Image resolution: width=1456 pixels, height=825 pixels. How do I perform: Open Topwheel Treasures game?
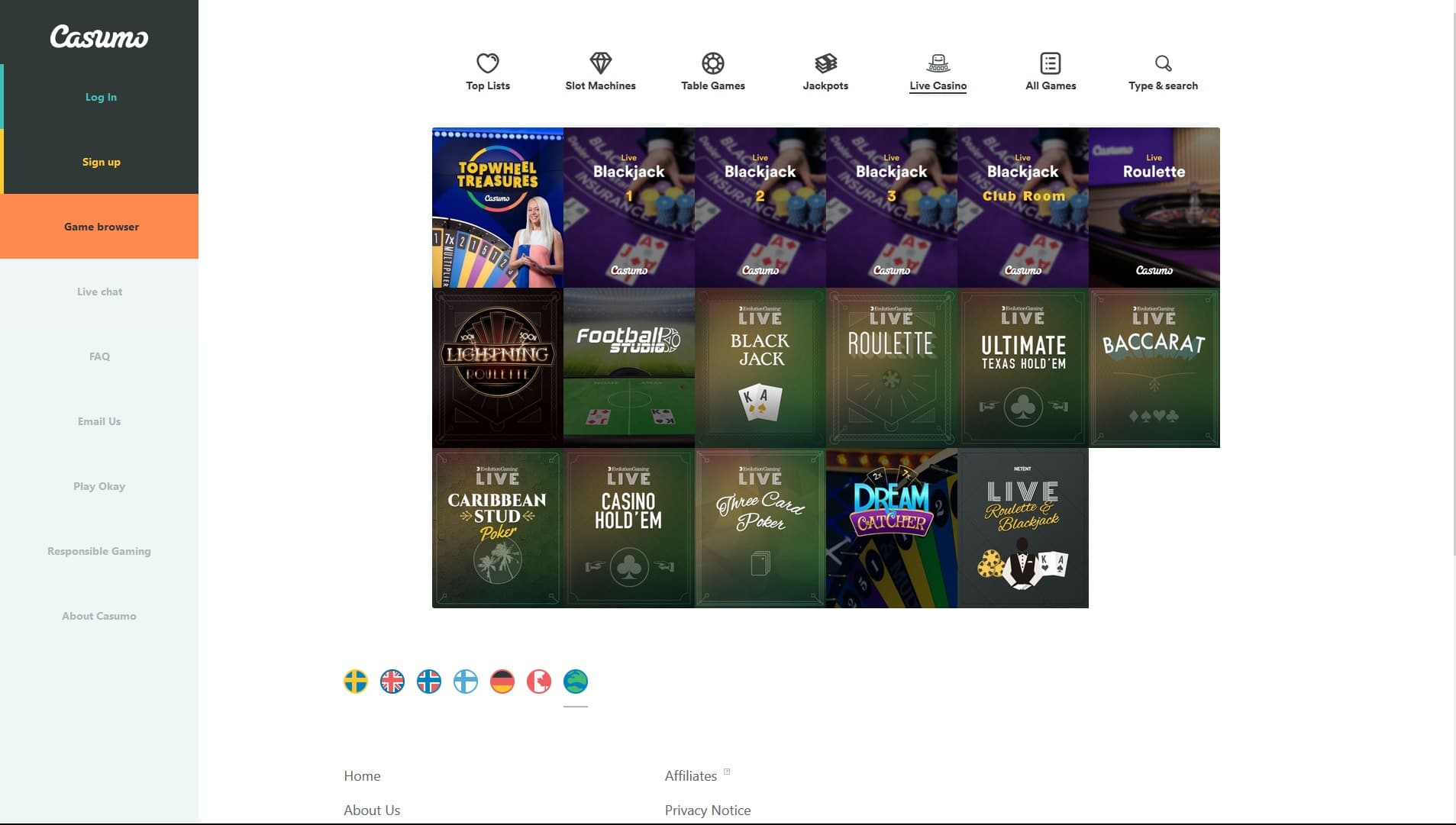tap(498, 208)
